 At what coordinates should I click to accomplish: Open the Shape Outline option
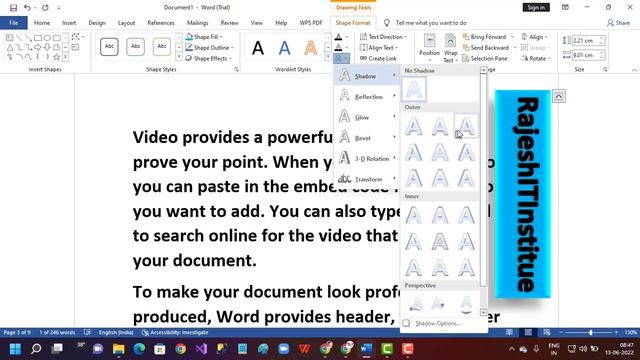coord(209,47)
